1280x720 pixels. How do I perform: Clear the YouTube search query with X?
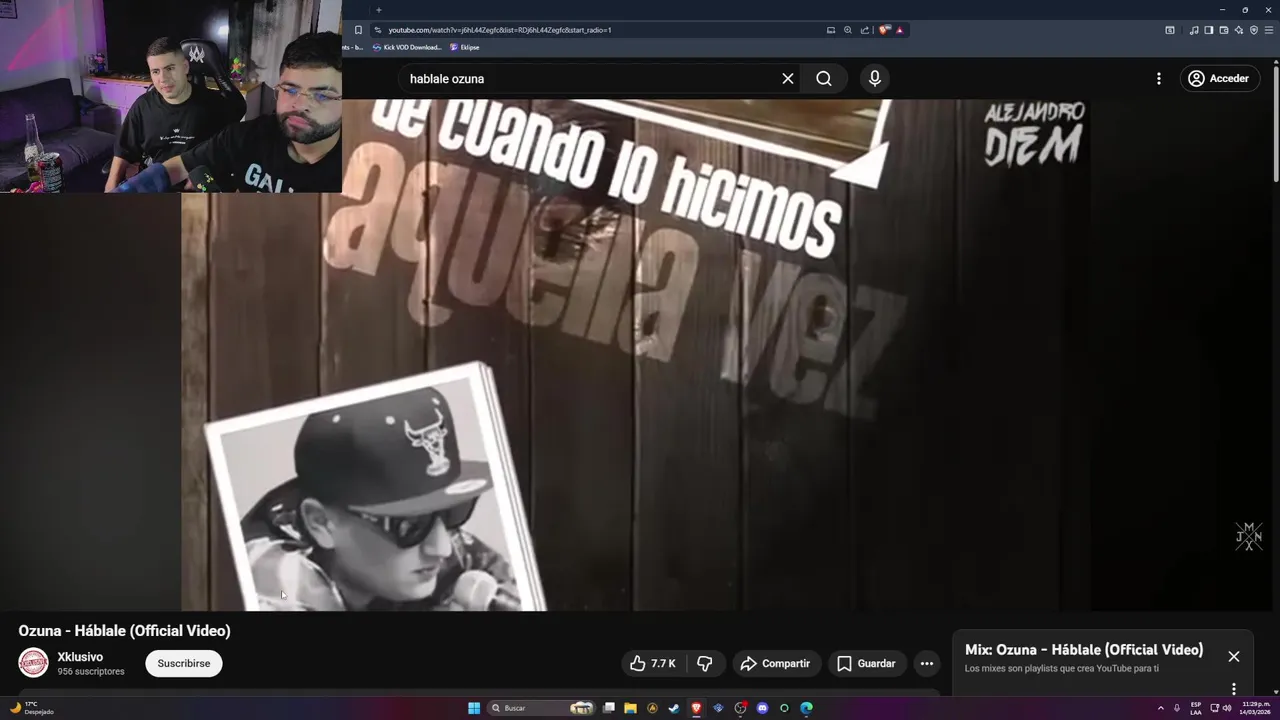coord(788,78)
